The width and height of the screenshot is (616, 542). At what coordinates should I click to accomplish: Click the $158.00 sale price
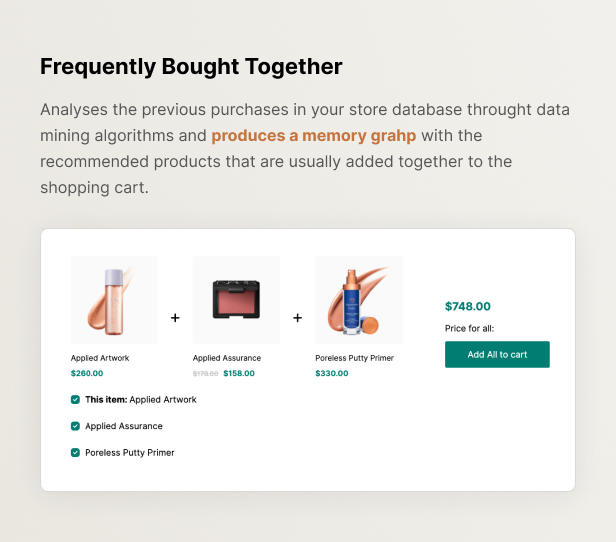pos(239,373)
